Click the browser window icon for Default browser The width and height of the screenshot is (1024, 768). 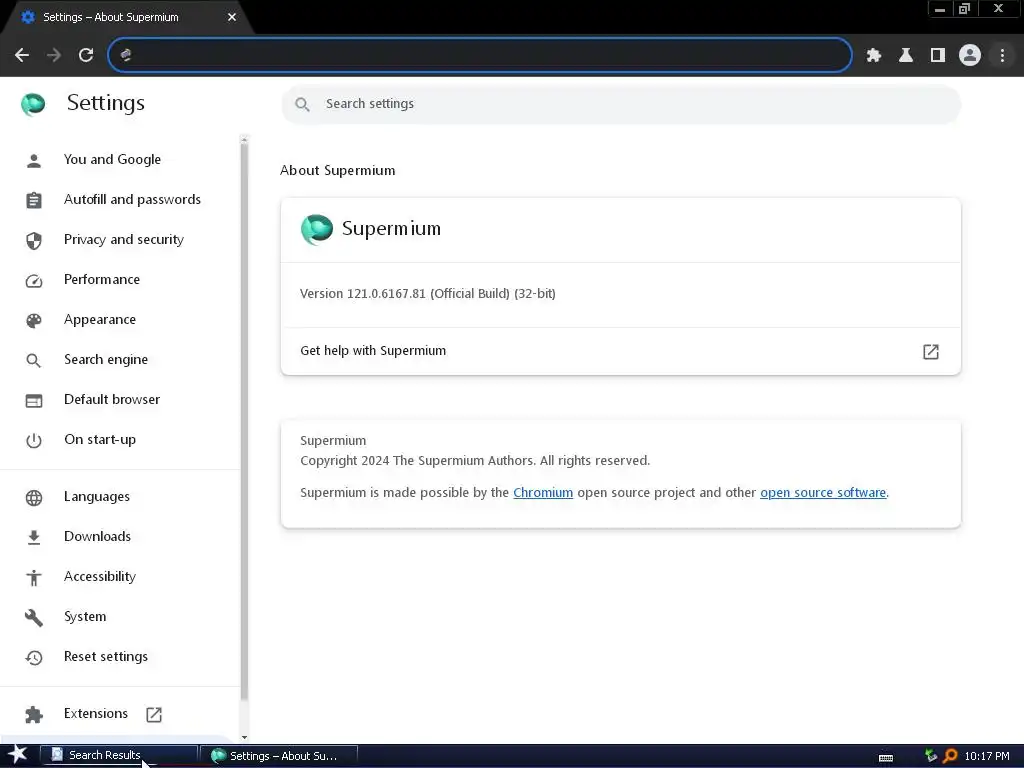(34, 401)
